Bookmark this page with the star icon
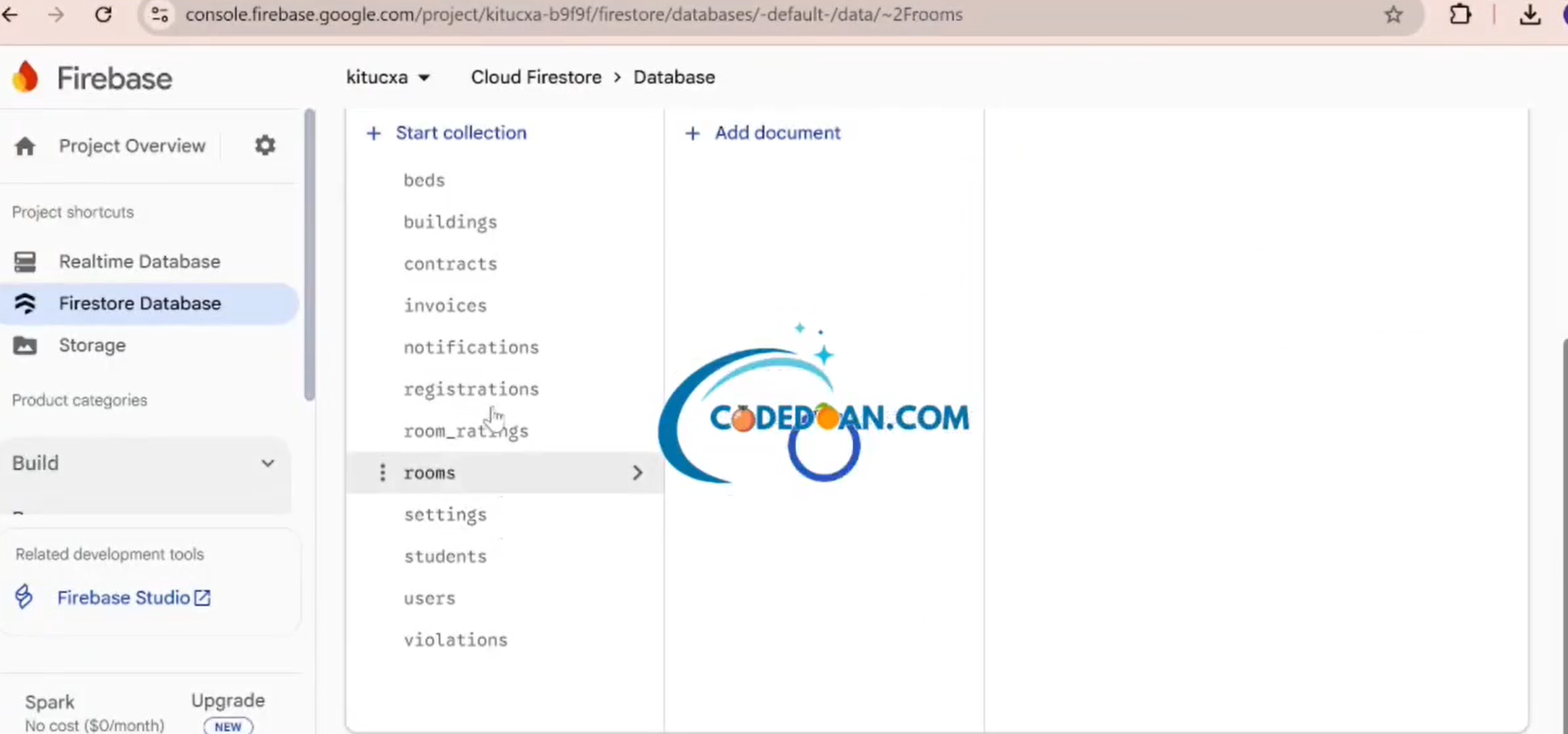Image resolution: width=1568 pixels, height=734 pixels. [x=1394, y=15]
